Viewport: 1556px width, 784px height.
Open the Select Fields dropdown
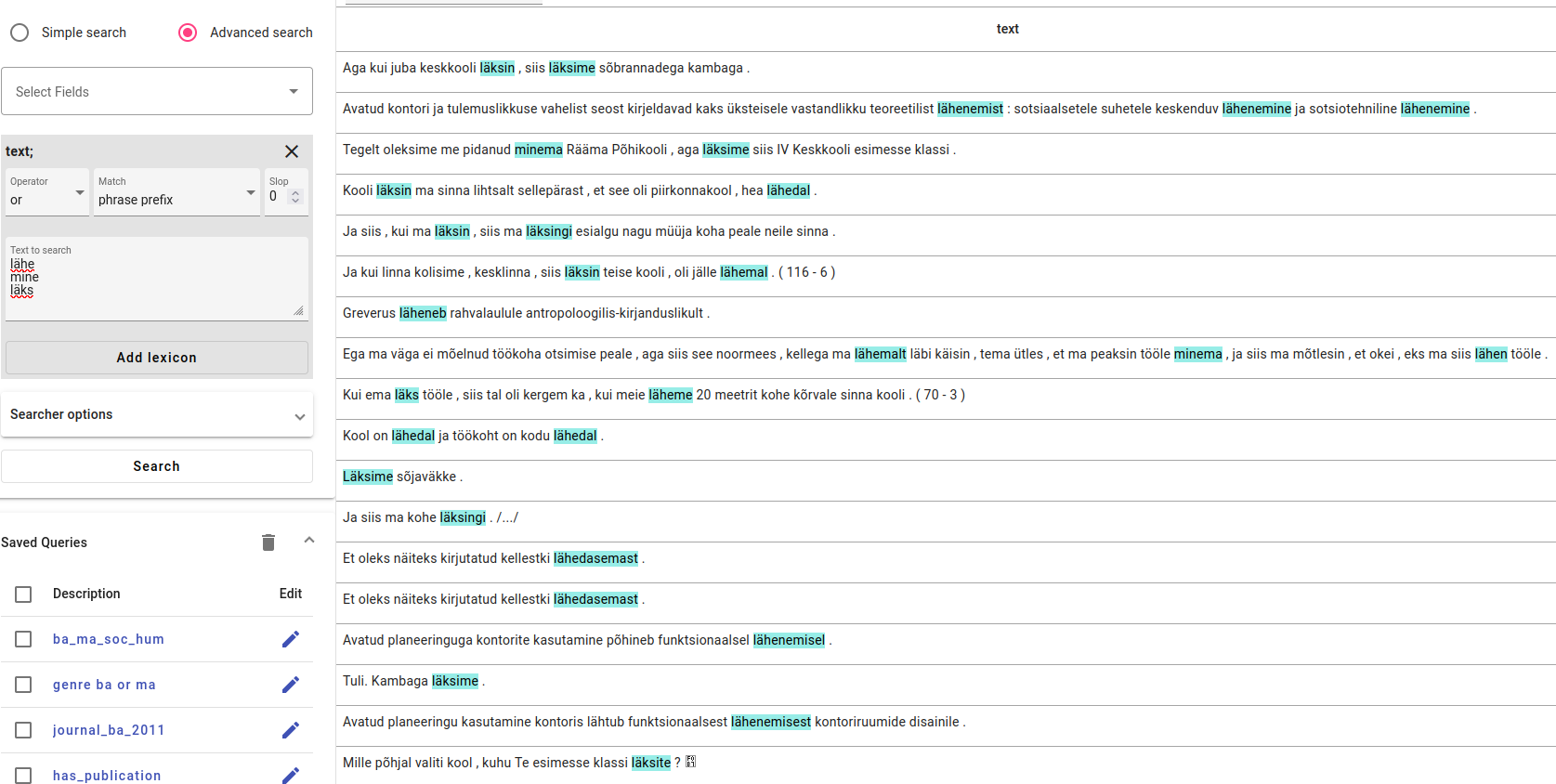(x=157, y=91)
